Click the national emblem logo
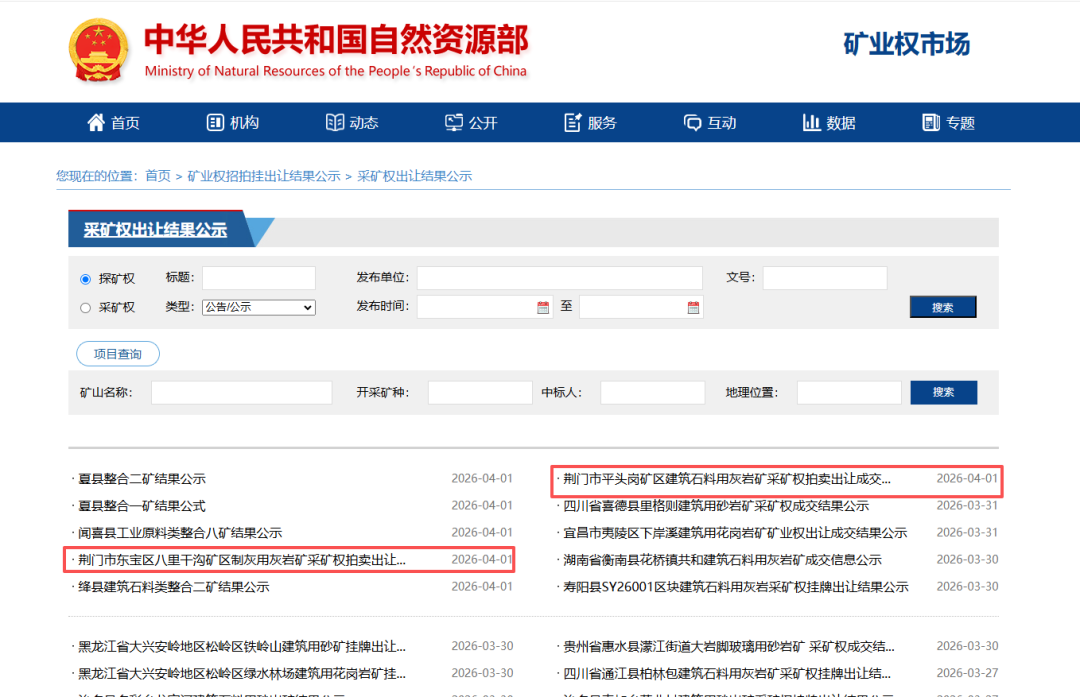 point(99,50)
